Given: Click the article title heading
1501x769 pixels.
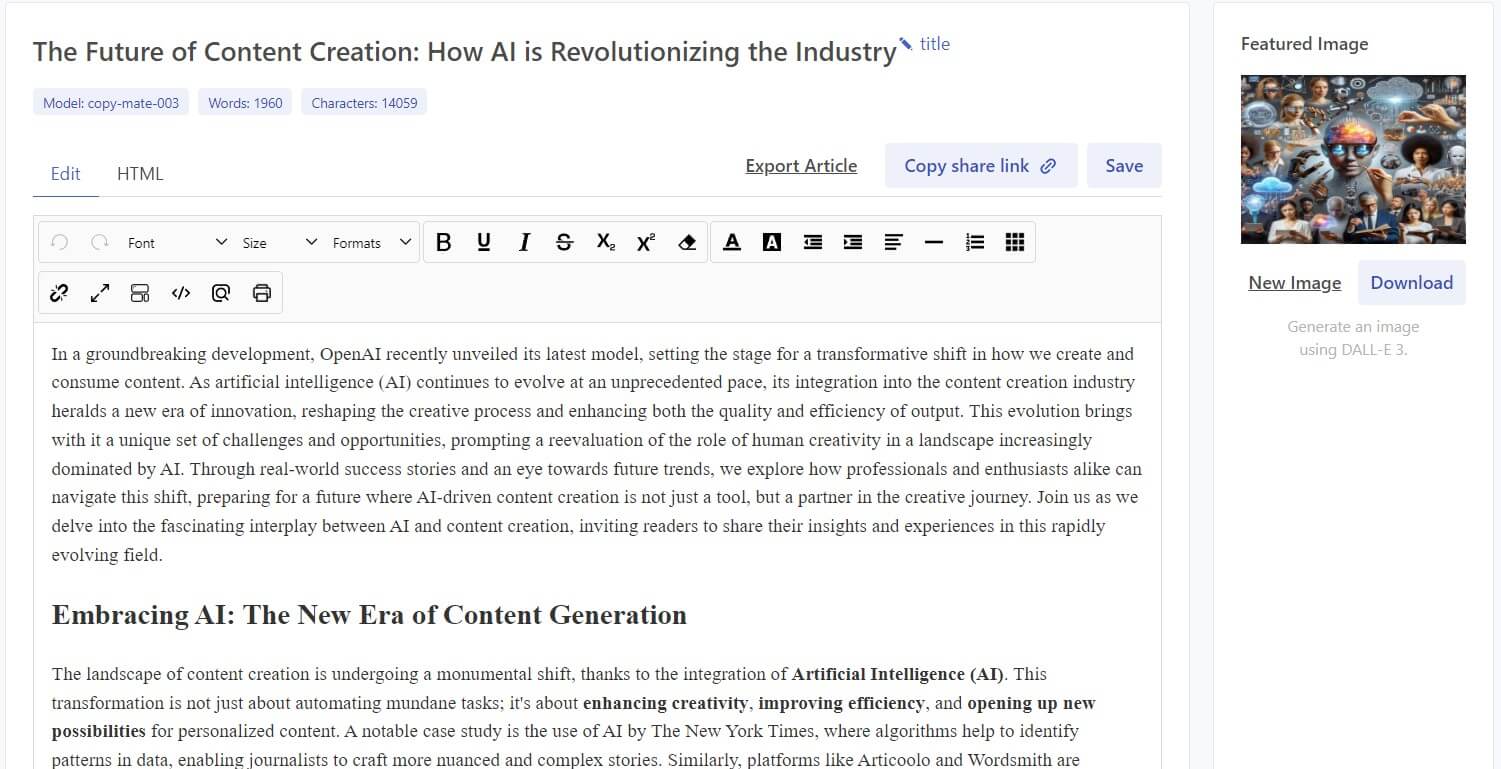Looking at the screenshot, I should (464, 52).
